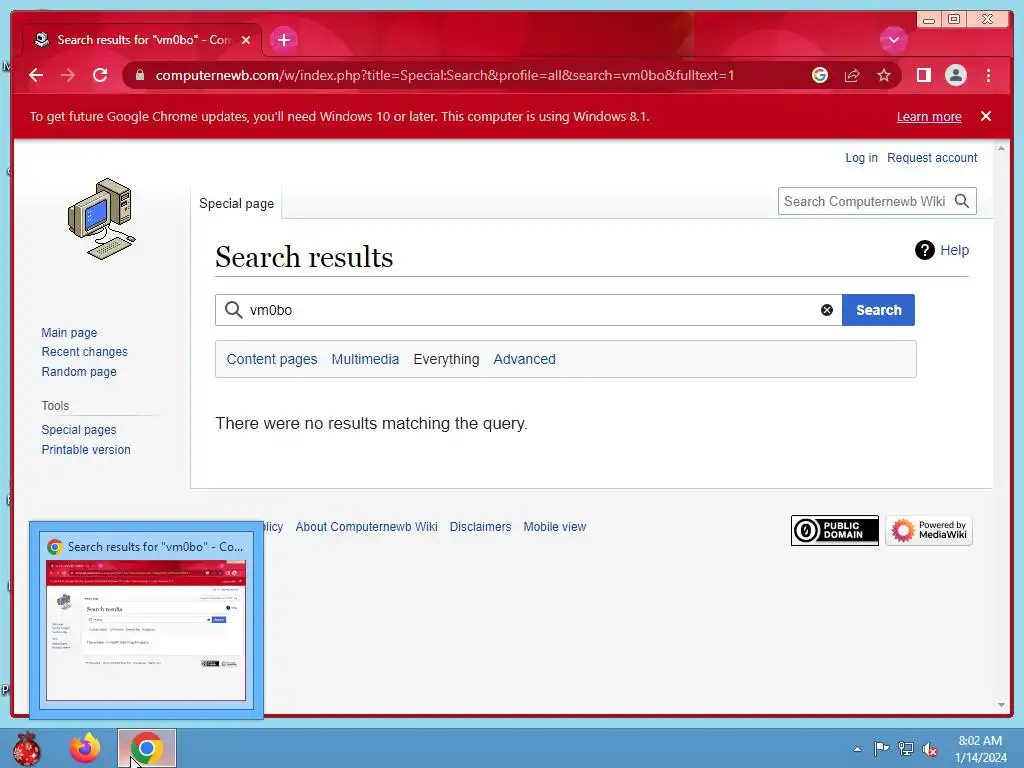Show hidden tray icons arrow
The height and width of the screenshot is (768, 1024).
pyautogui.click(x=857, y=749)
